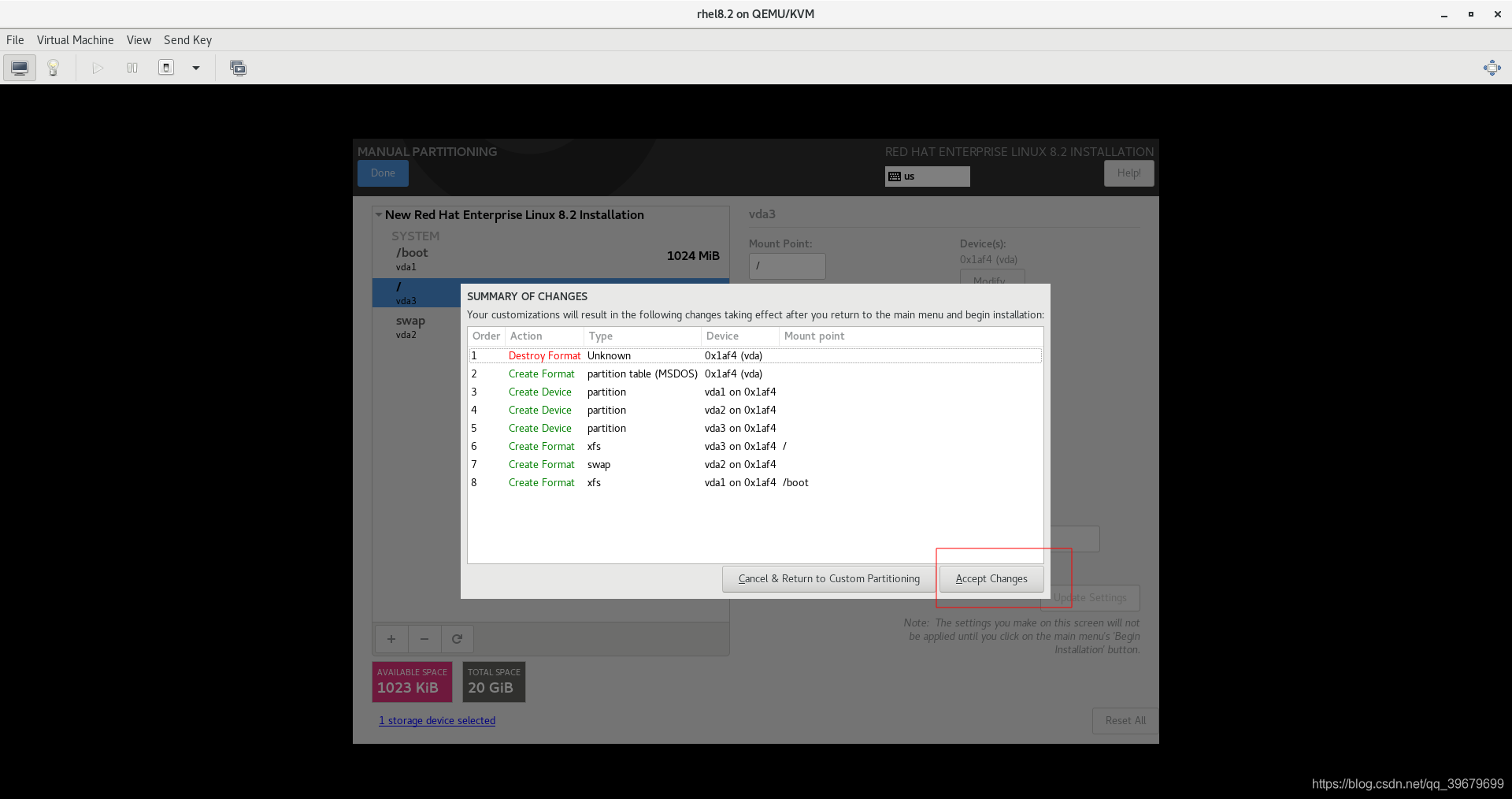Viewport: 1512px width, 799px height.
Task: Select row 5 Create Device vda3
Action: (x=755, y=429)
